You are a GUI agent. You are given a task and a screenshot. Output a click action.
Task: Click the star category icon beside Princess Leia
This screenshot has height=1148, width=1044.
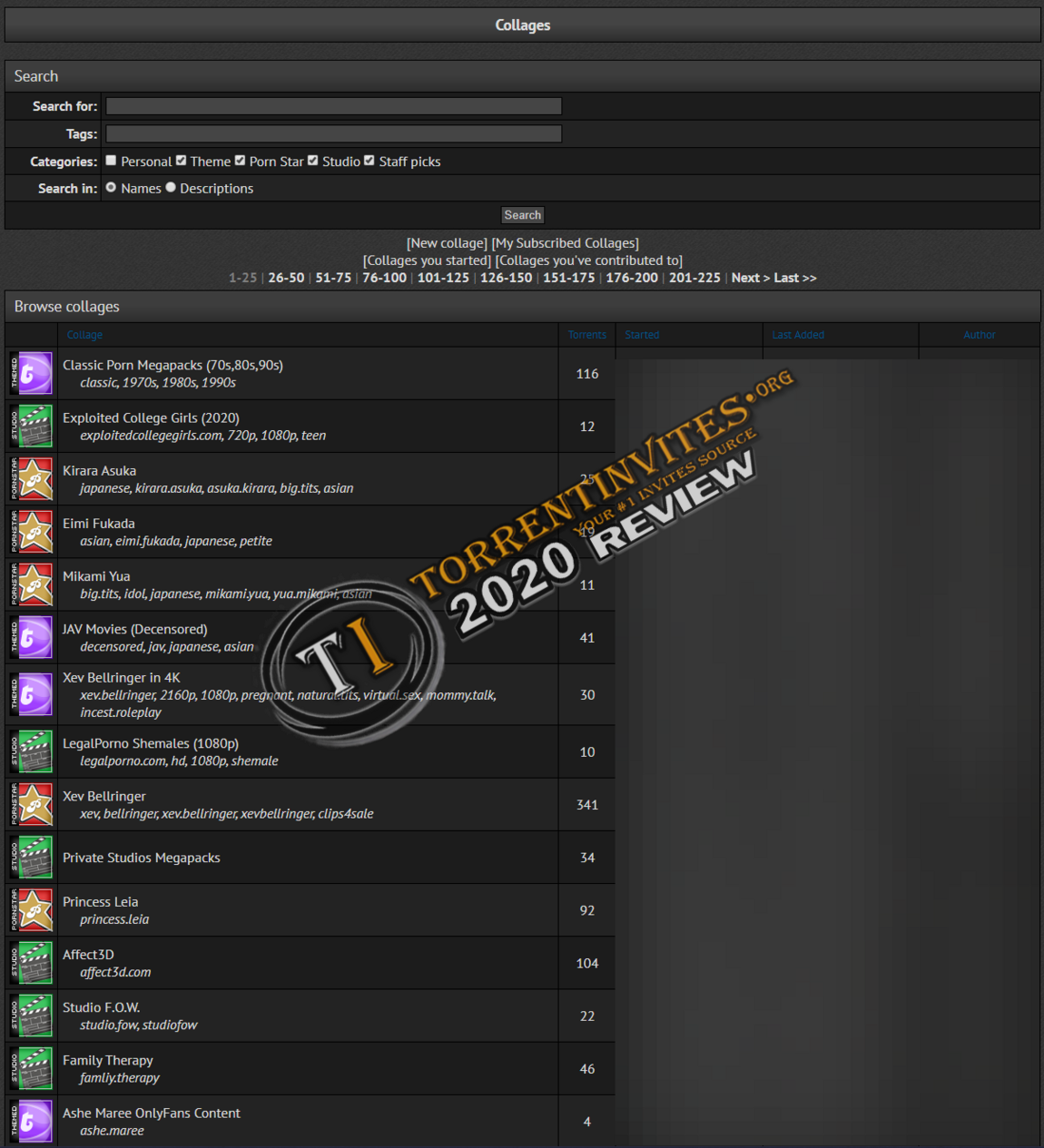32,910
